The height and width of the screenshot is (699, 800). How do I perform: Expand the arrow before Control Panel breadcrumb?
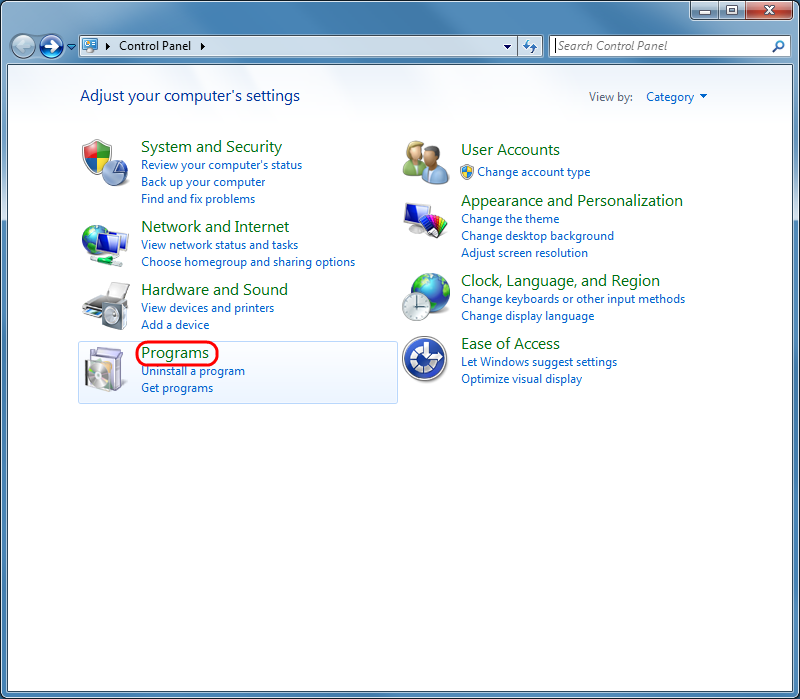[x=108, y=46]
